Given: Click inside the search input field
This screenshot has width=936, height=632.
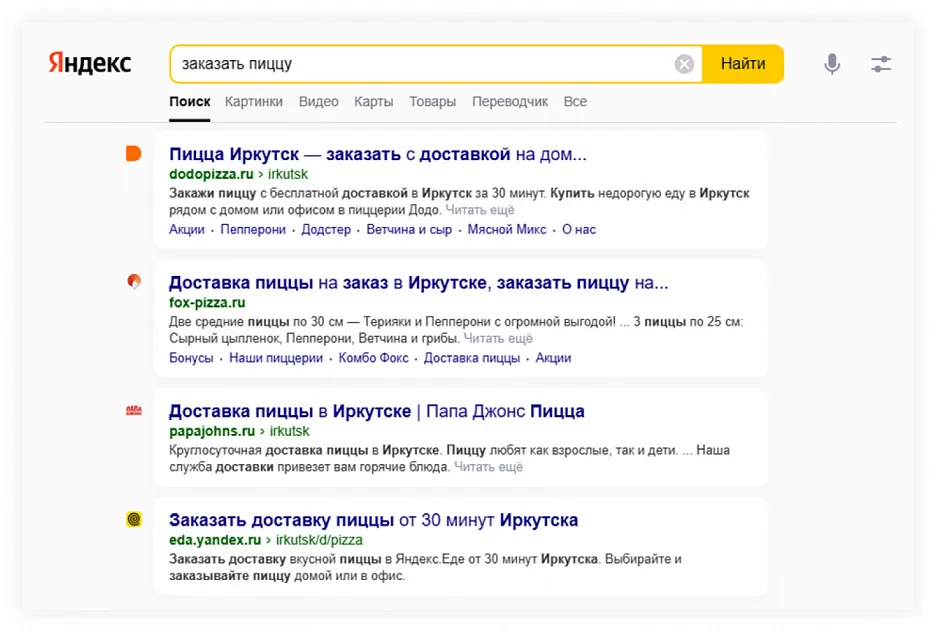Looking at the screenshot, I should click(420, 64).
